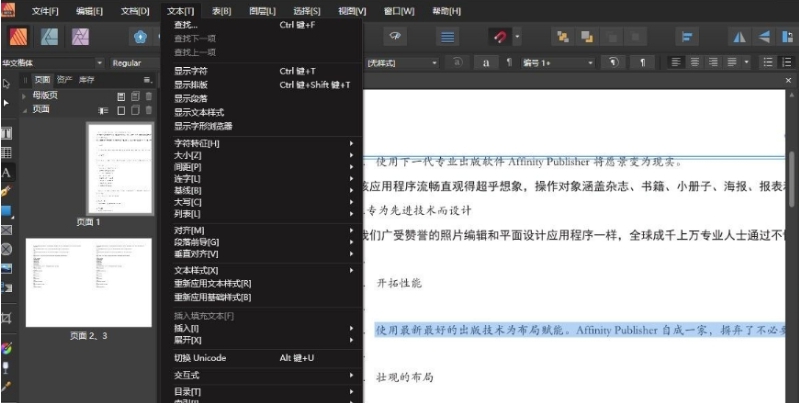Select the Frame Text tool (T)
This screenshot has width=799, height=403.
pyautogui.click(x=6, y=133)
